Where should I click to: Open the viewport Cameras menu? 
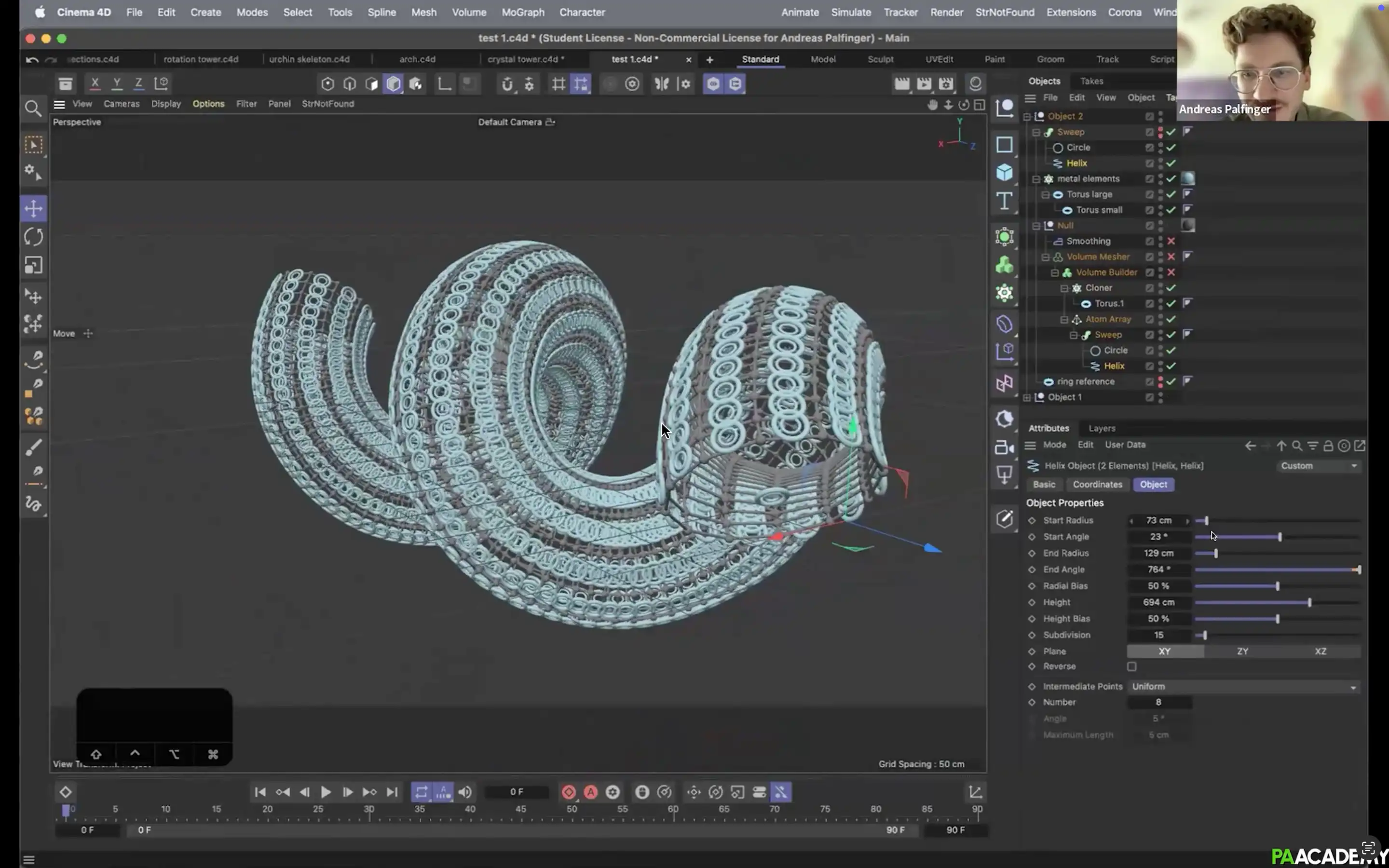point(121,104)
